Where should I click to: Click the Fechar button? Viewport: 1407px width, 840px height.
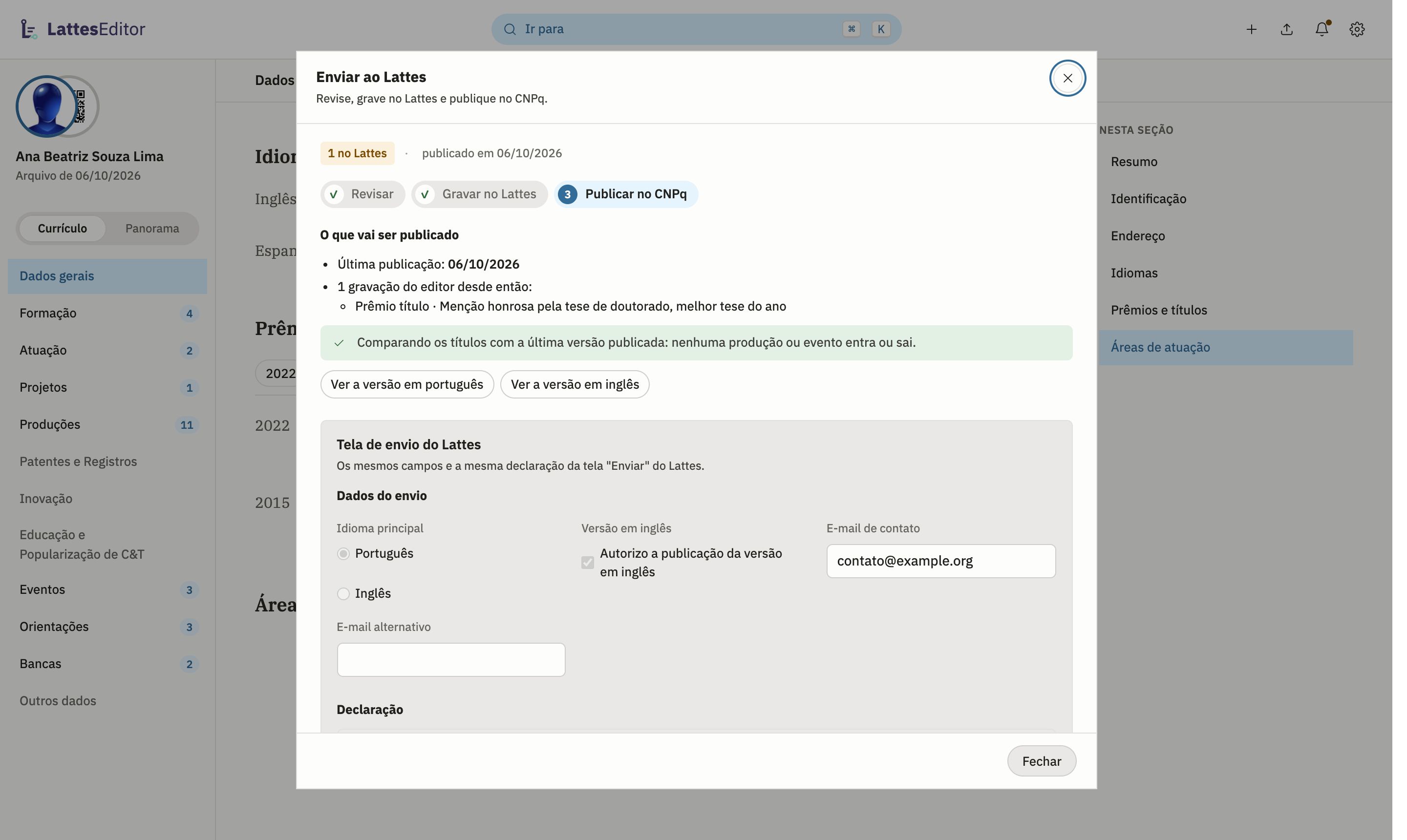click(1041, 761)
